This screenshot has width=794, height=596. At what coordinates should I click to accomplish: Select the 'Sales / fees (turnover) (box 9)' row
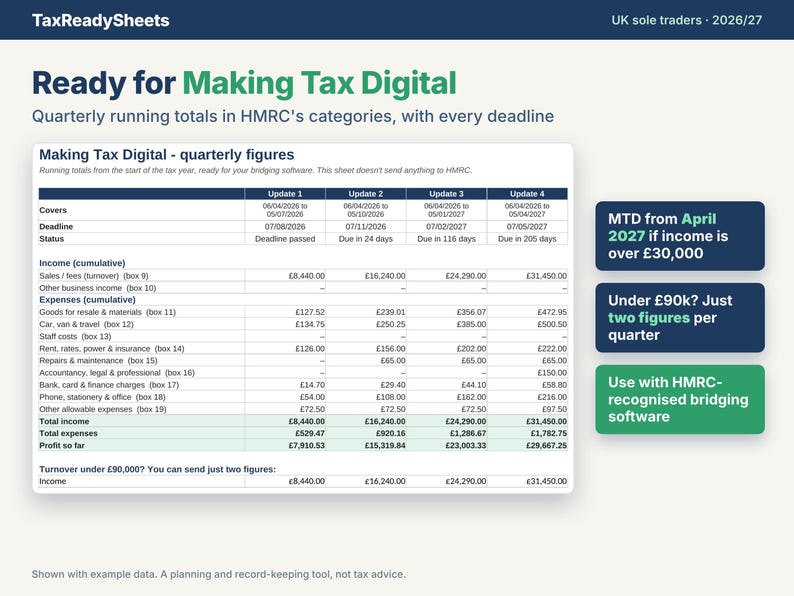(x=303, y=275)
